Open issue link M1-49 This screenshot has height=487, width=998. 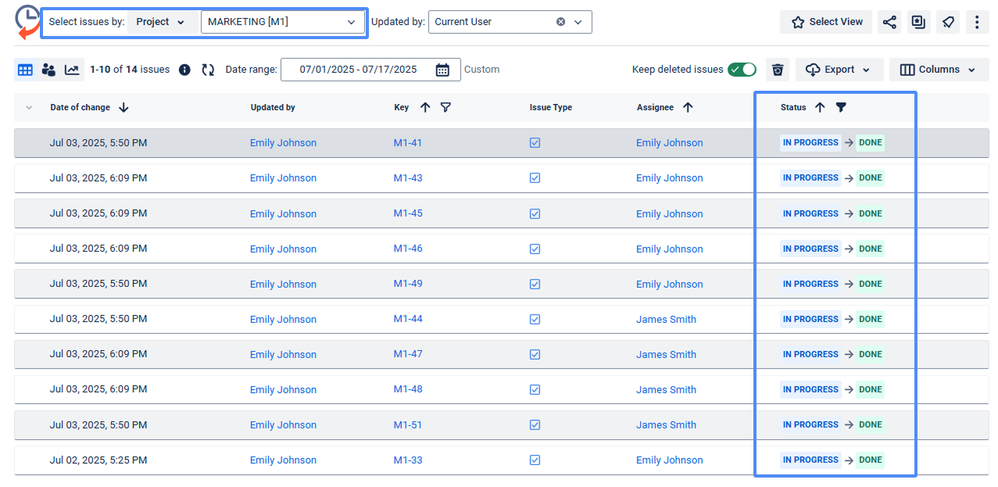pos(407,284)
